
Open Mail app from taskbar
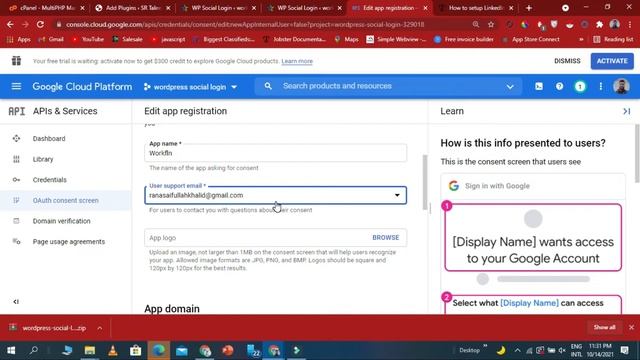click(x=182, y=350)
